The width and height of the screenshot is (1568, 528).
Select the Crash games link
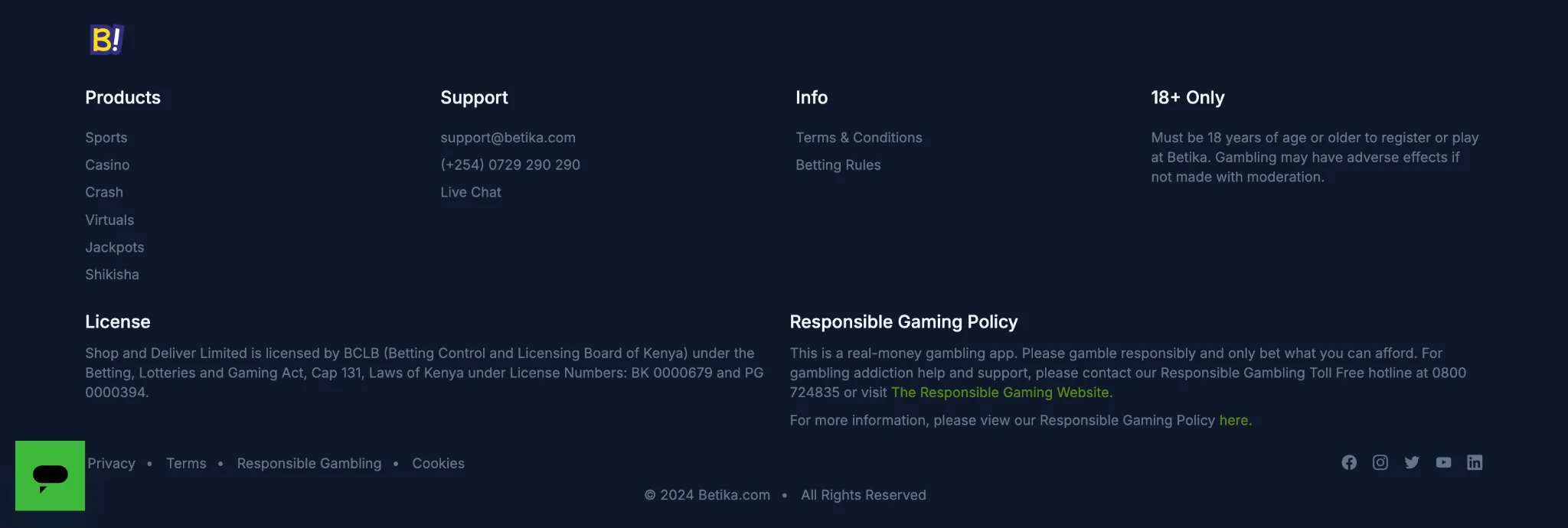(104, 192)
